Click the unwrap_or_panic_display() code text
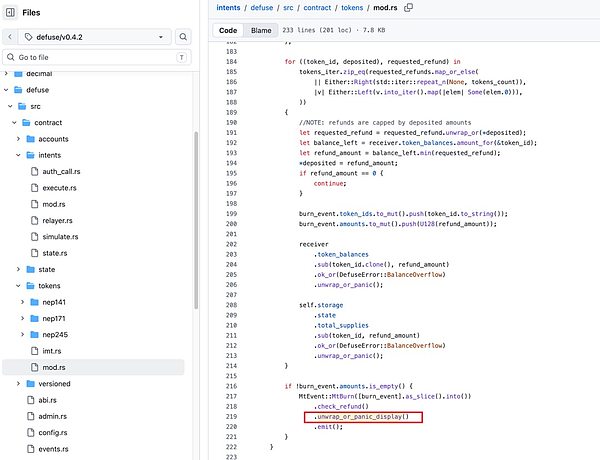Image resolution: width=600 pixels, height=460 pixels. point(361,417)
